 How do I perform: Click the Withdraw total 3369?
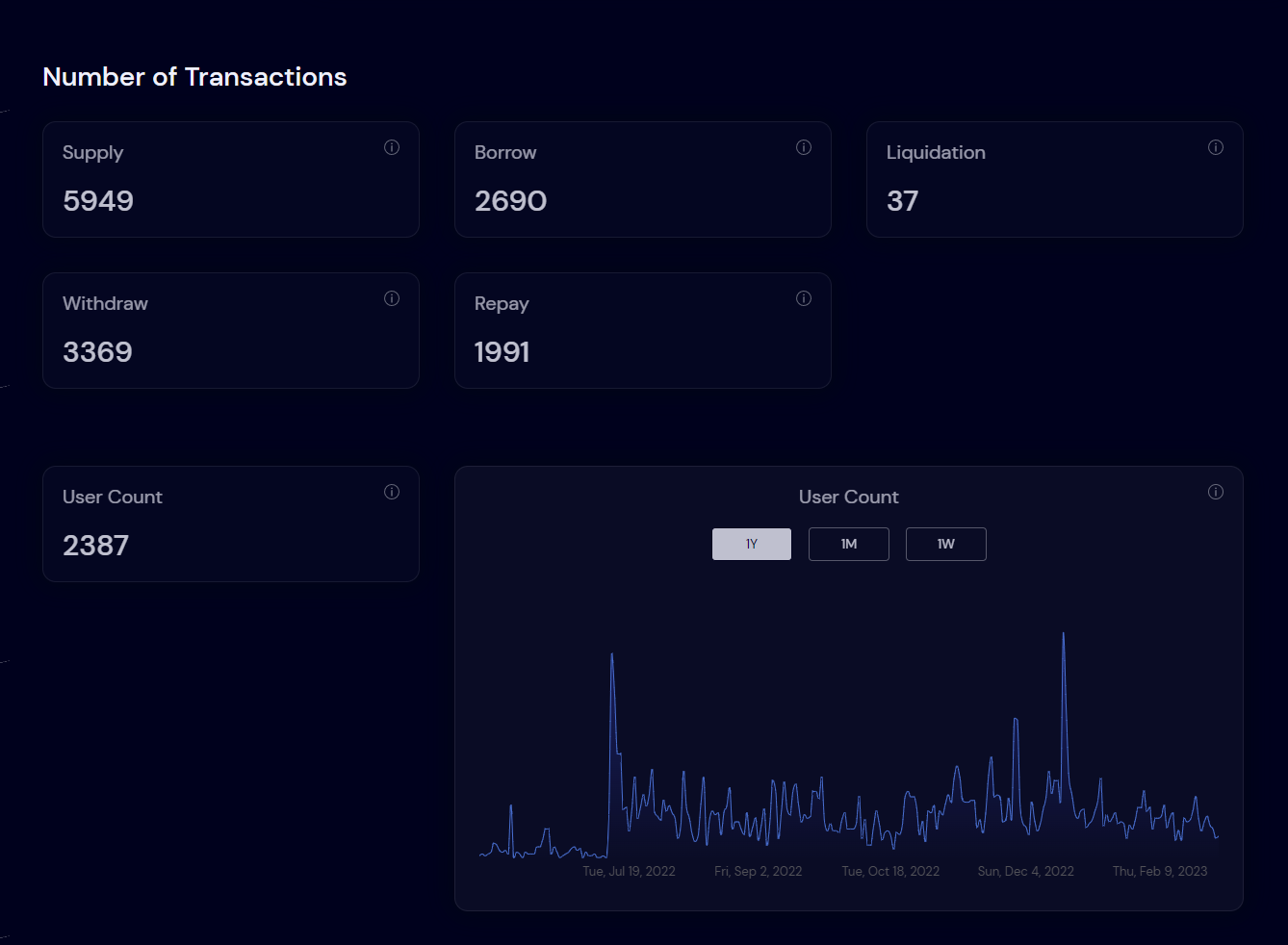coord(97,352)
